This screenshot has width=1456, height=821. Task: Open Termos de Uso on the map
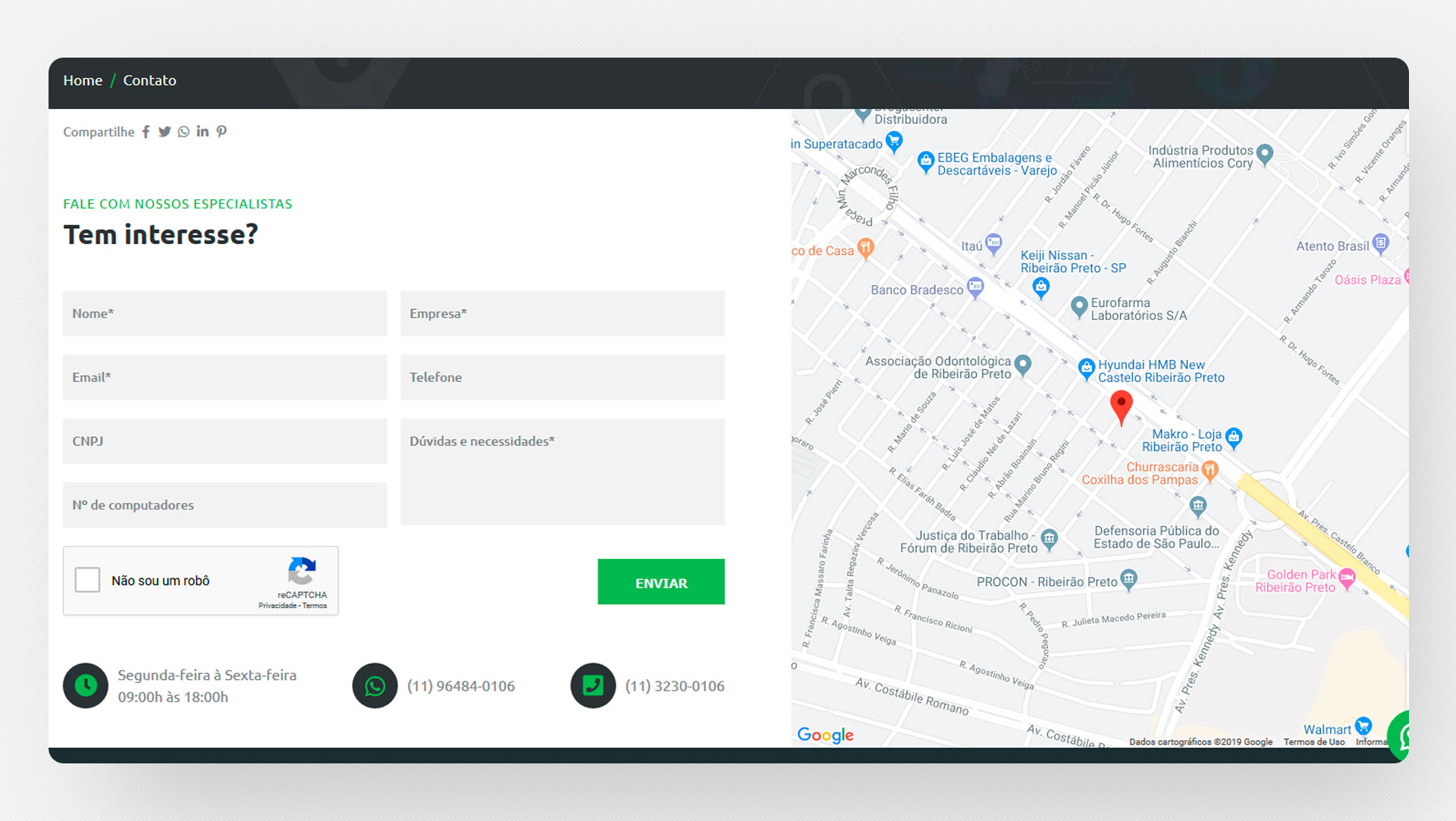click(1313, 742)
